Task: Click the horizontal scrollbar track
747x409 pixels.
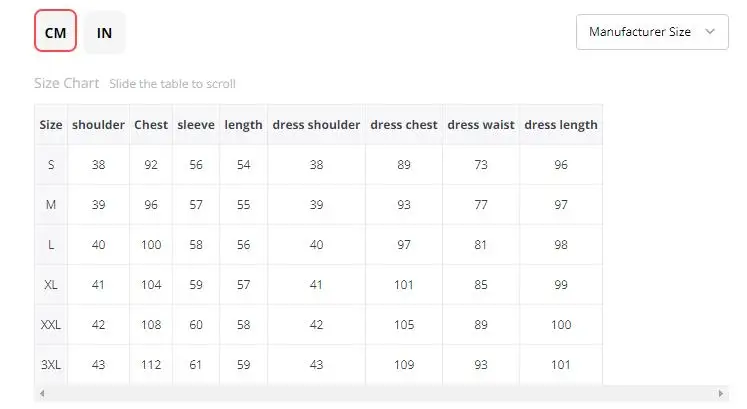Action: pos(381,393)
